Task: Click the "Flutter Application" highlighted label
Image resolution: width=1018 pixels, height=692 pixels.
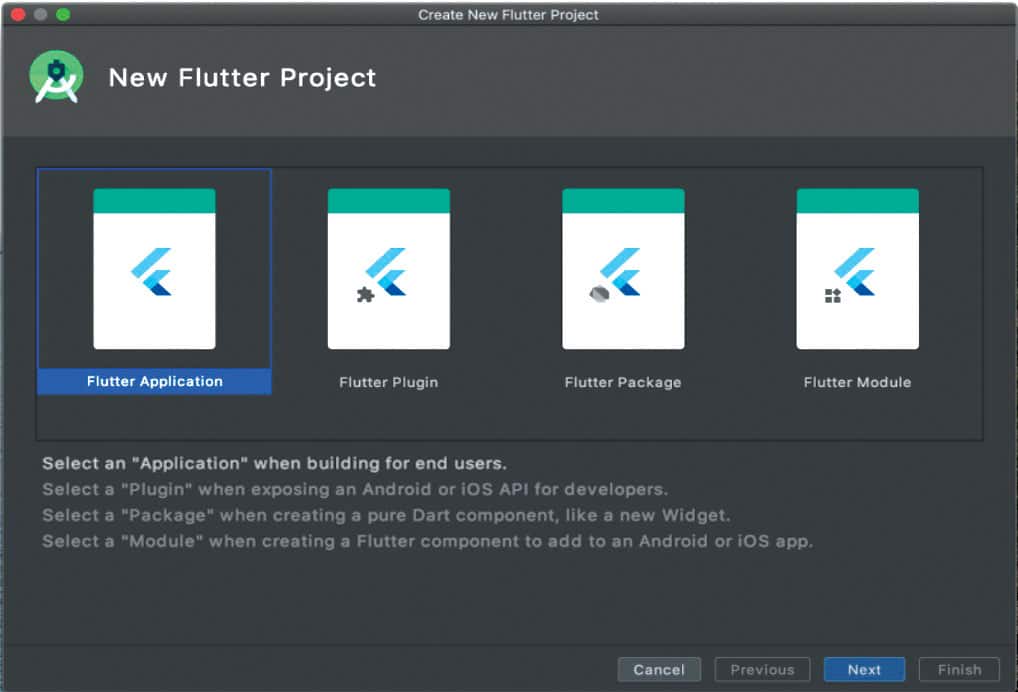Action: tap(154, 382)
